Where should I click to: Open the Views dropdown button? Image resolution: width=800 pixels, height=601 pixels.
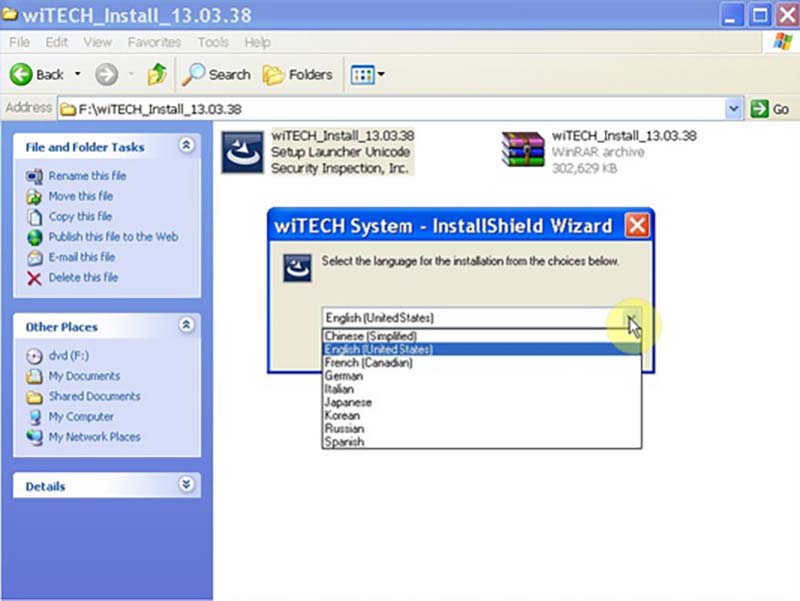point(367,75)
